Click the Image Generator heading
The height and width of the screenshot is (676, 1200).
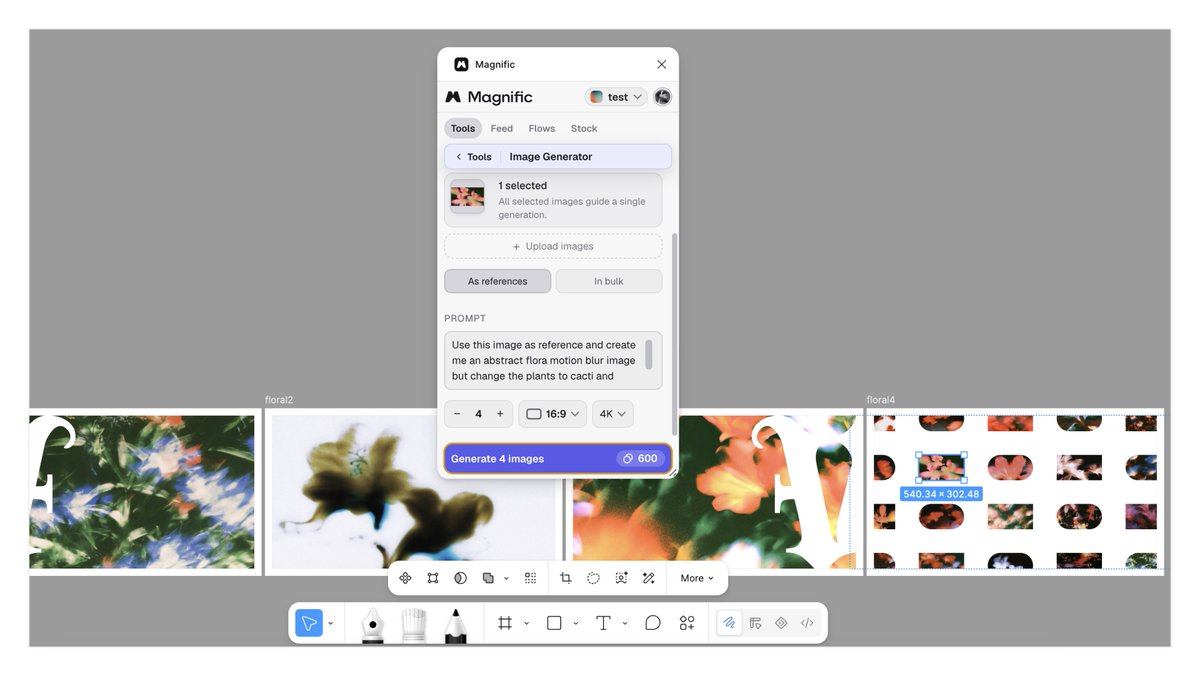coord(551,157)
